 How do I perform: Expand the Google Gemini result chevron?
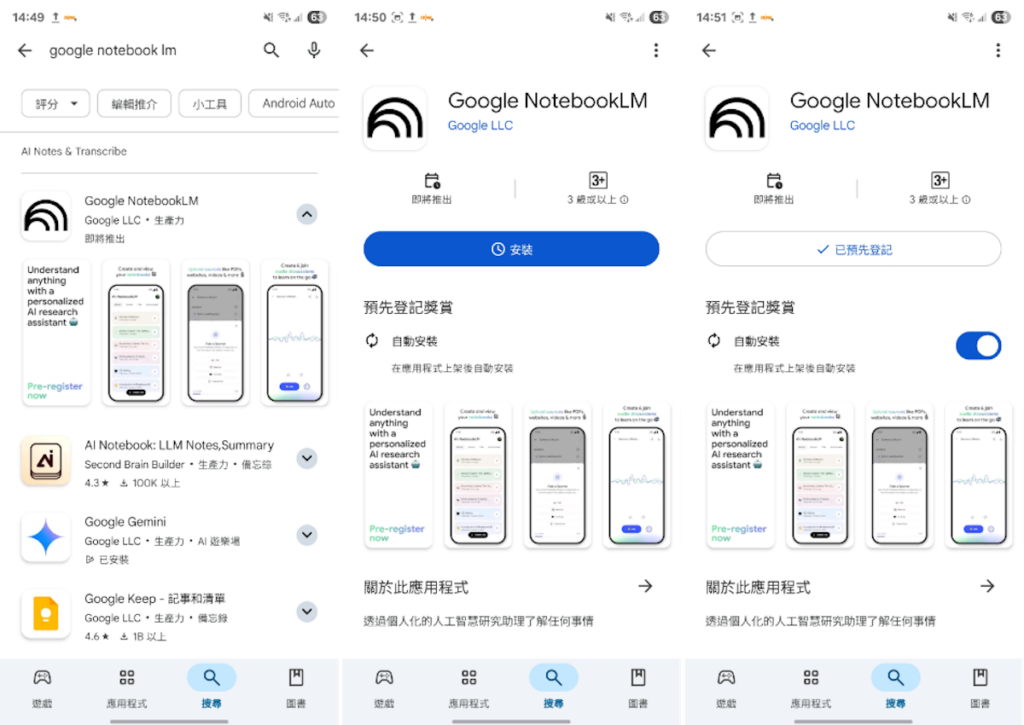[307, 535]
